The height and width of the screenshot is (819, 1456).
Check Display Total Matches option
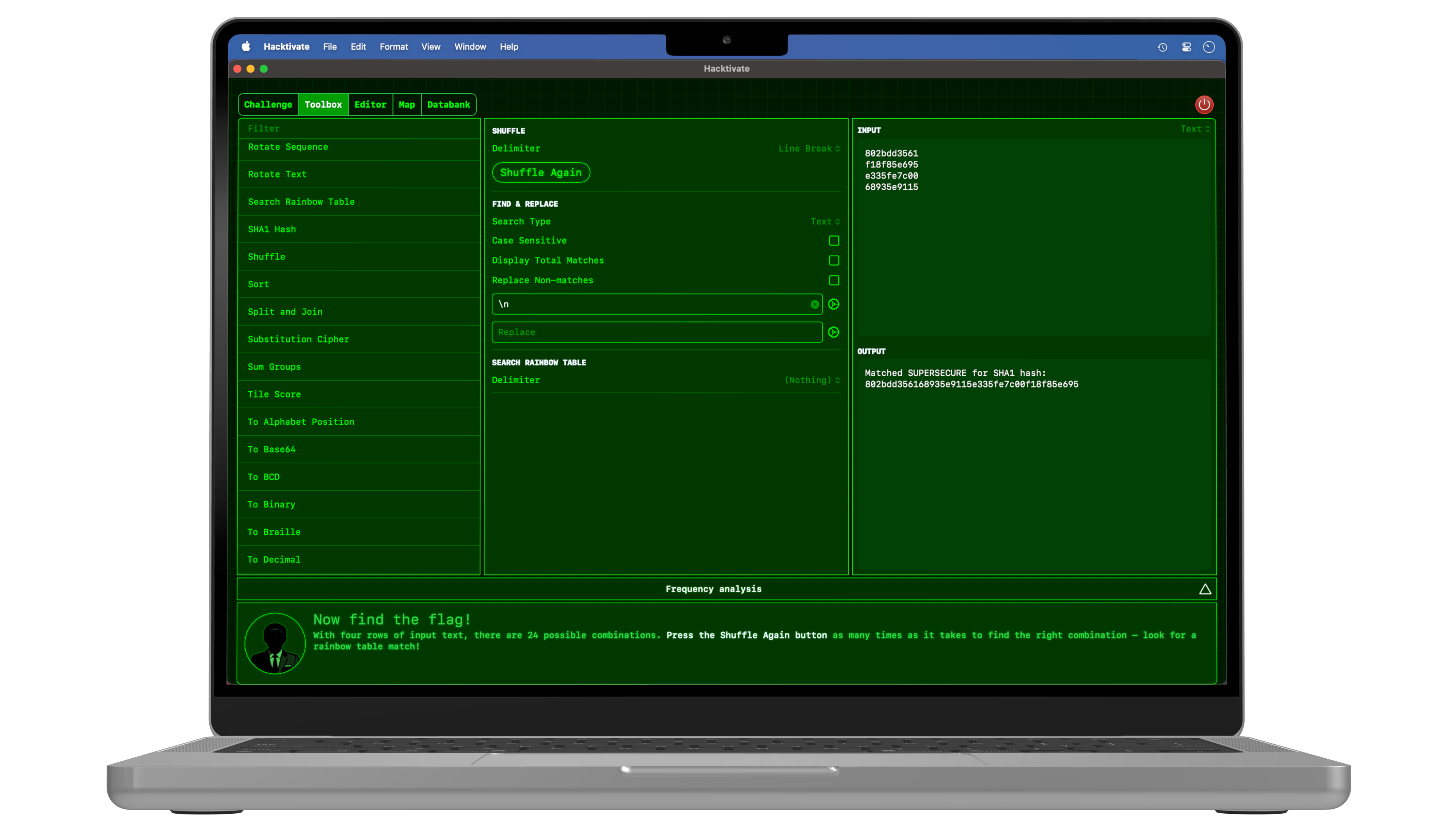(x=834, y=260)
